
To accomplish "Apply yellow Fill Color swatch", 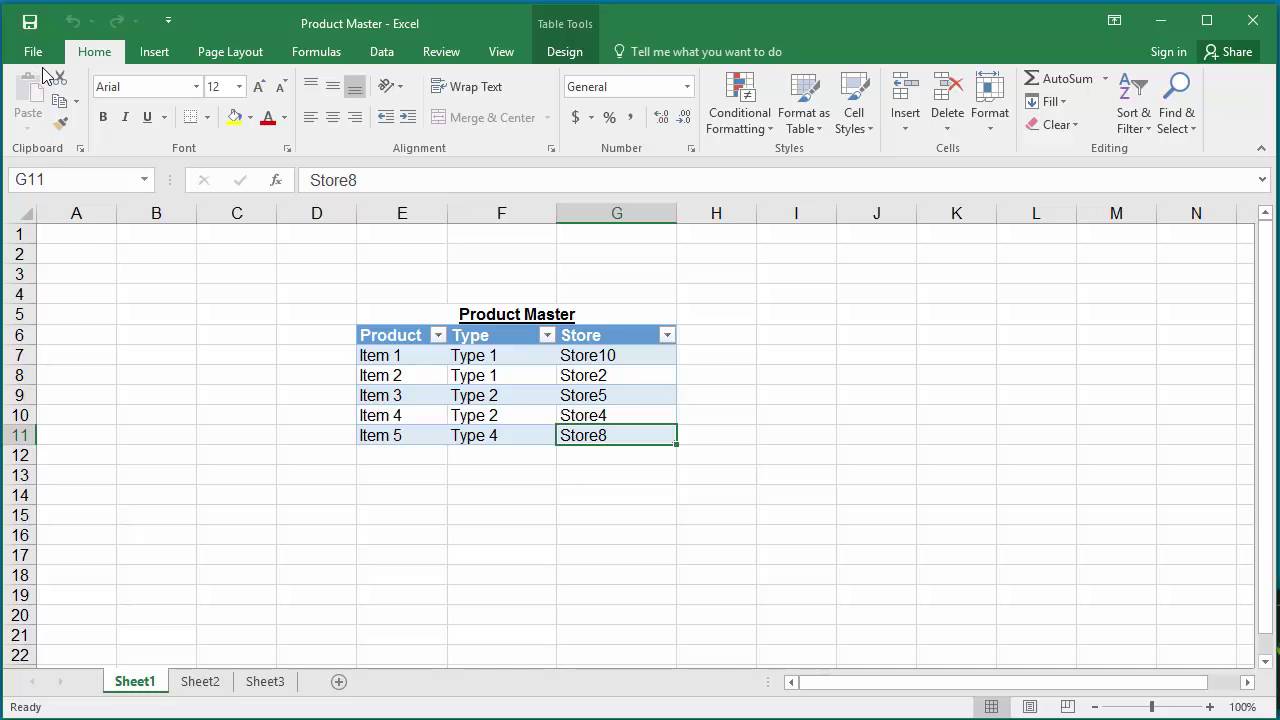I will point(234,117).
